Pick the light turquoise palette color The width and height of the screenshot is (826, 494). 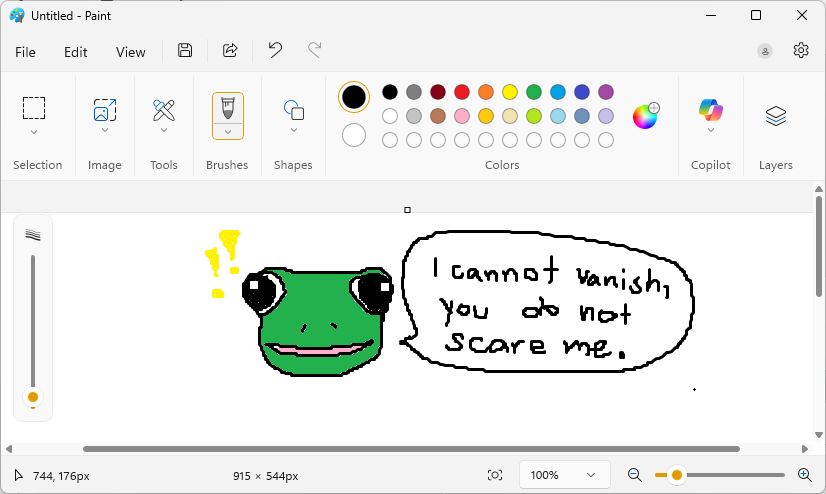[x=558, y=116]
